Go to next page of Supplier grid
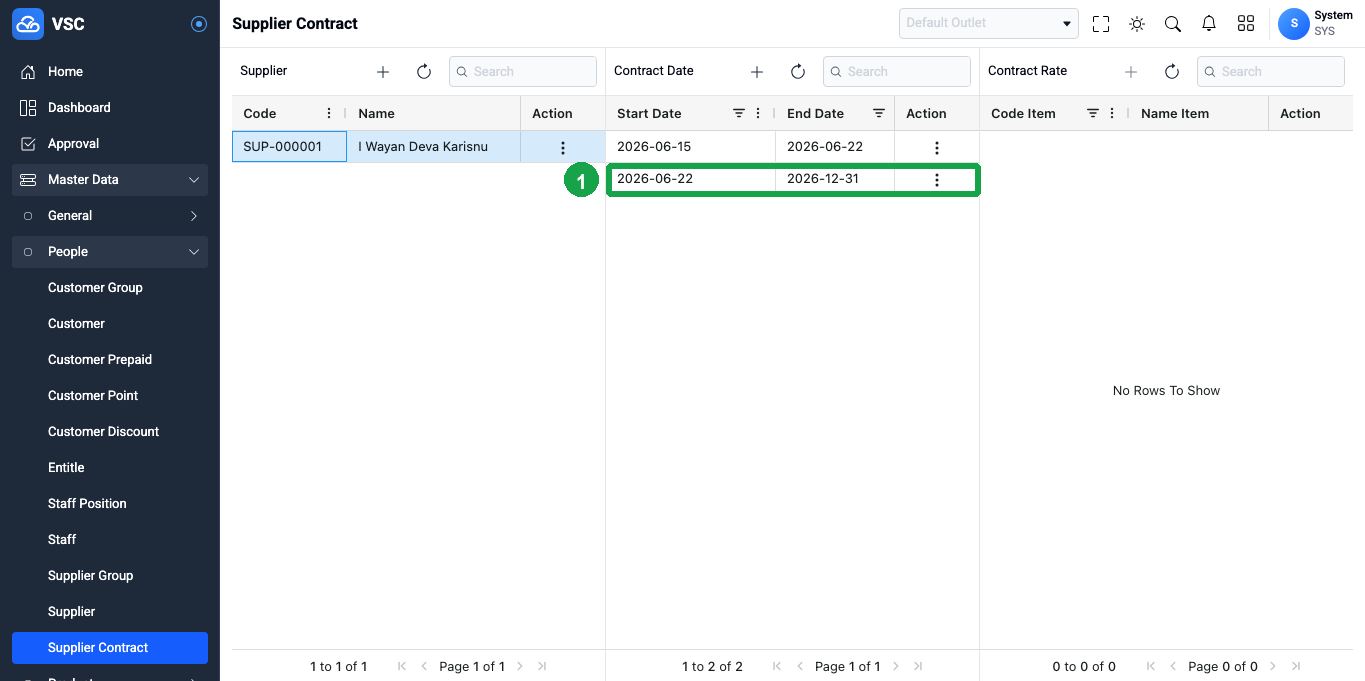Screen dimensions: 1365x681 (520, 666)
